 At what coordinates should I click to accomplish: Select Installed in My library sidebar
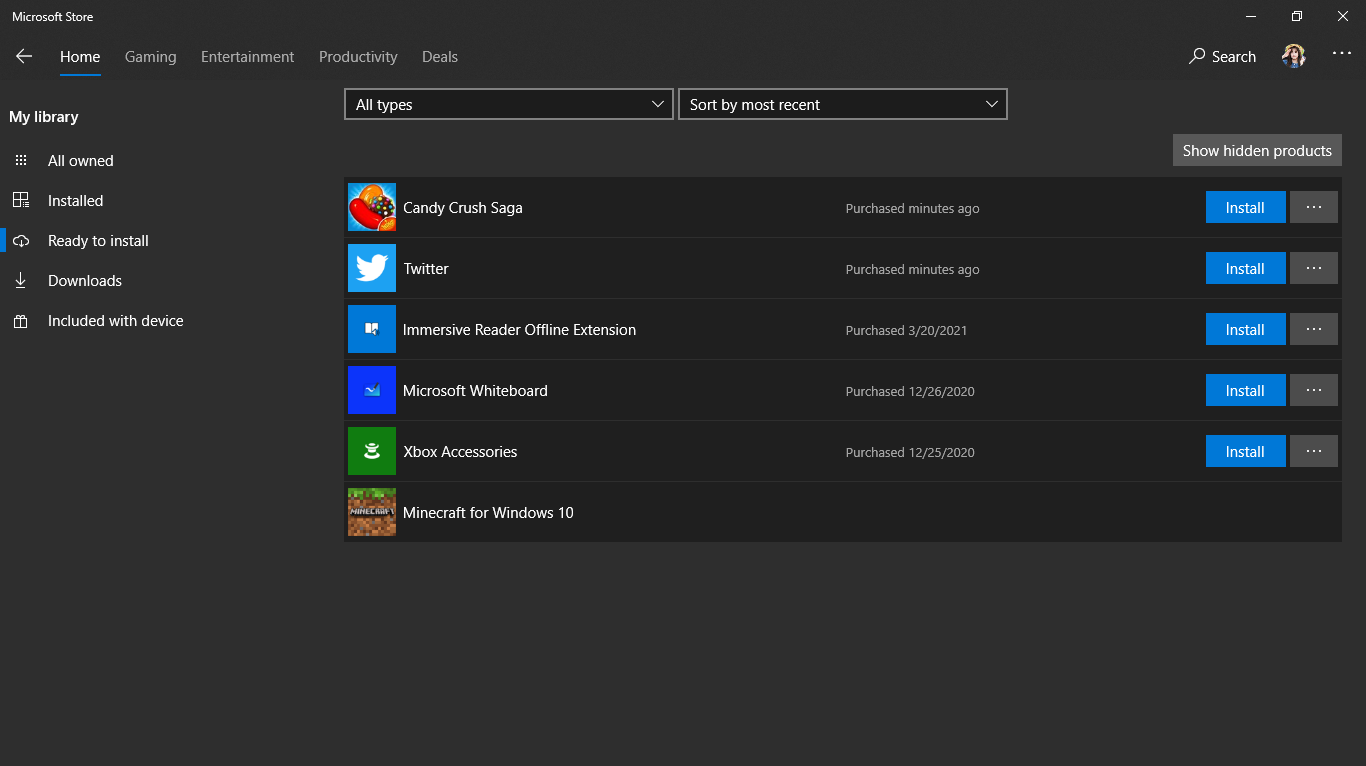75,201
